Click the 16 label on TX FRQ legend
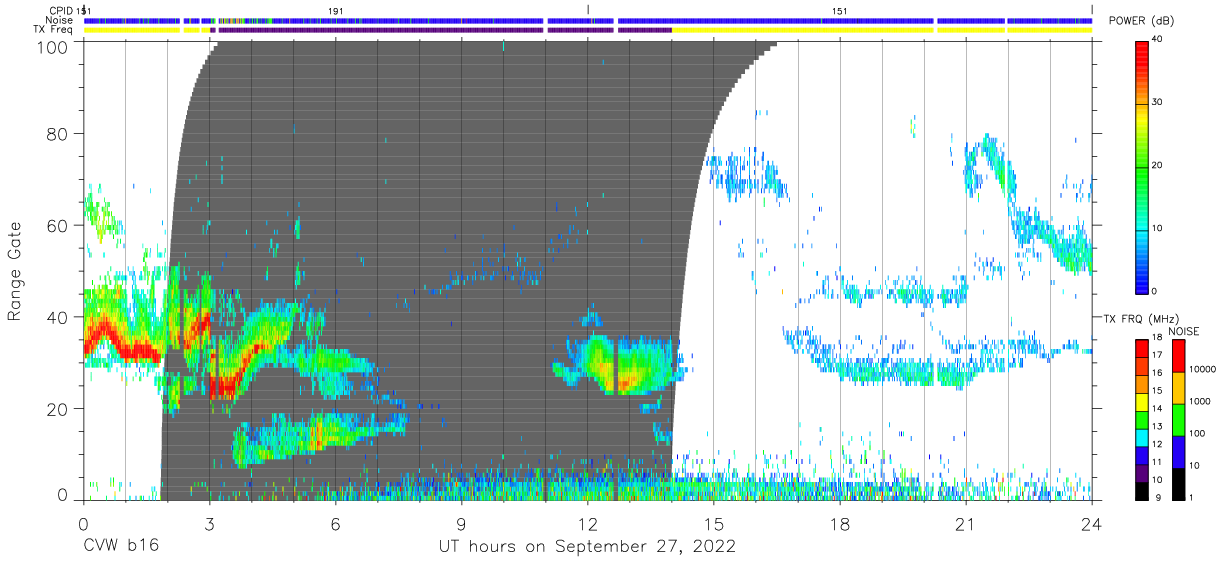The image size is (1228, 567). click(1158, 375)
